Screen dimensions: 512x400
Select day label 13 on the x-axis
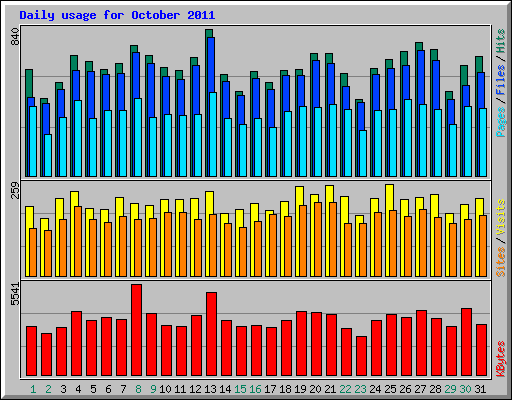tap(210, 389)
